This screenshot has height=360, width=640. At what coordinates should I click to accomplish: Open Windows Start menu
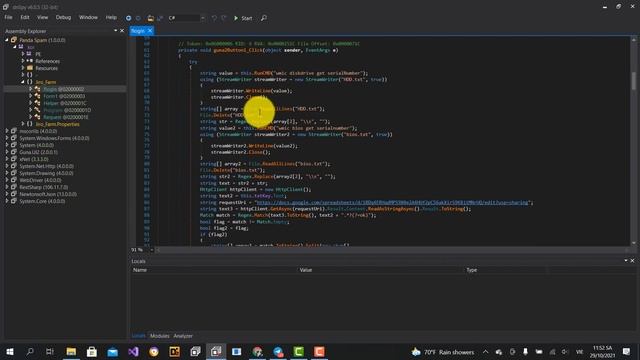(9, 351)
